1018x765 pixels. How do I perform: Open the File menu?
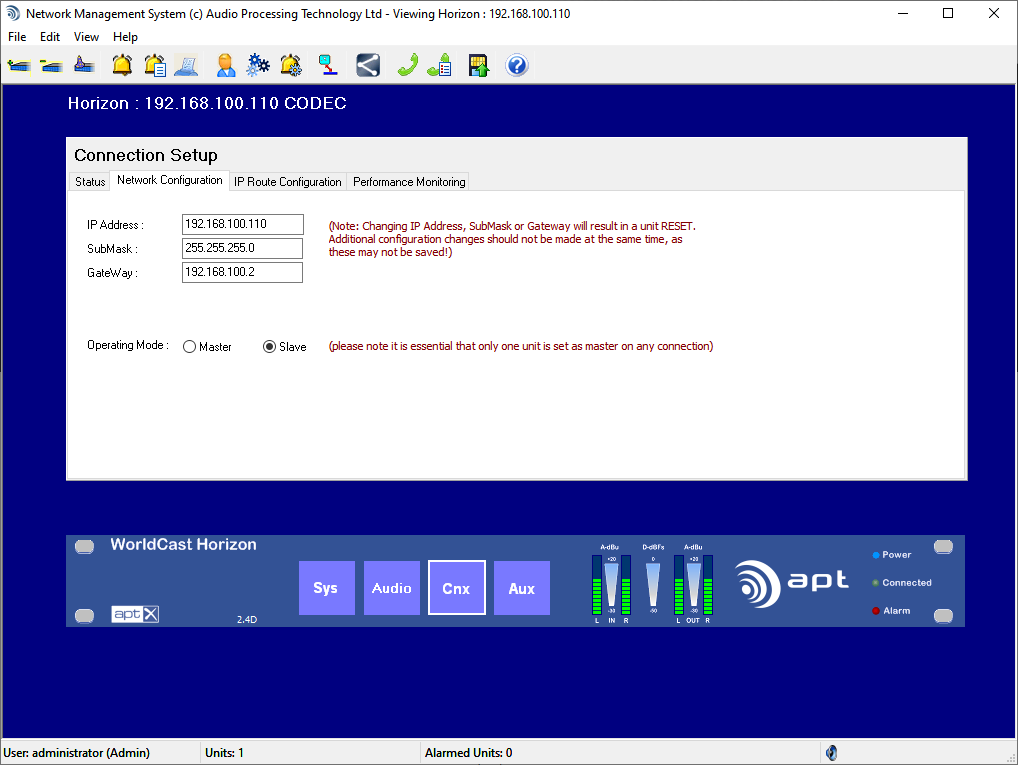pos(17,37)
